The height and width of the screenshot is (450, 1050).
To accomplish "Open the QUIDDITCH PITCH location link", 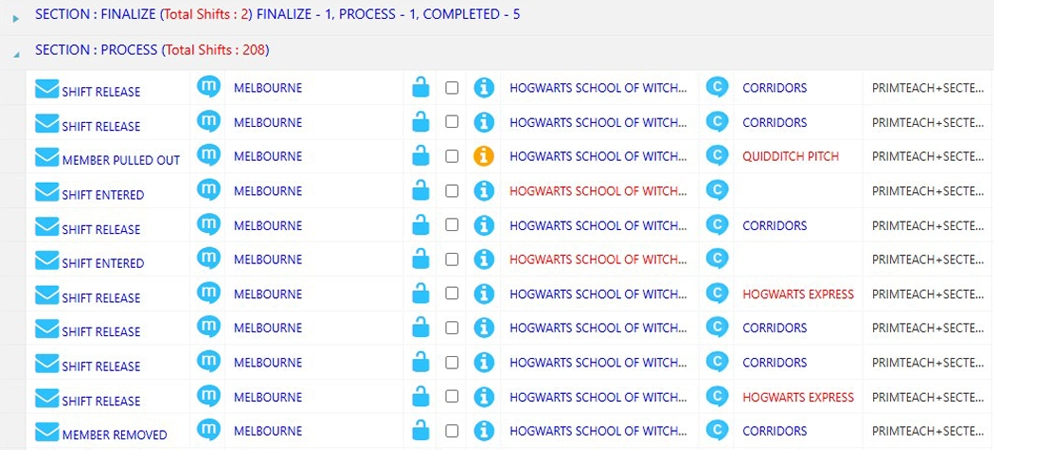I will [790, 157].
